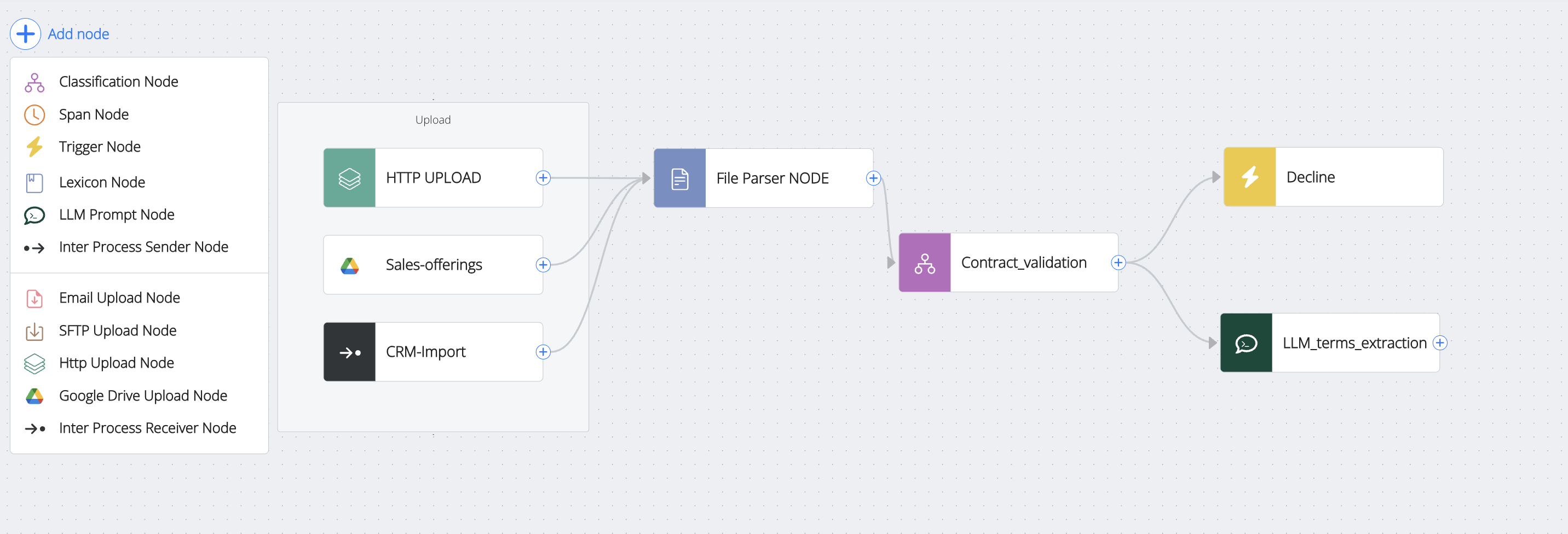Click the dark CRM-Import arrow icon
Screen dimensions: 1568x534
[x=349, y=352]
